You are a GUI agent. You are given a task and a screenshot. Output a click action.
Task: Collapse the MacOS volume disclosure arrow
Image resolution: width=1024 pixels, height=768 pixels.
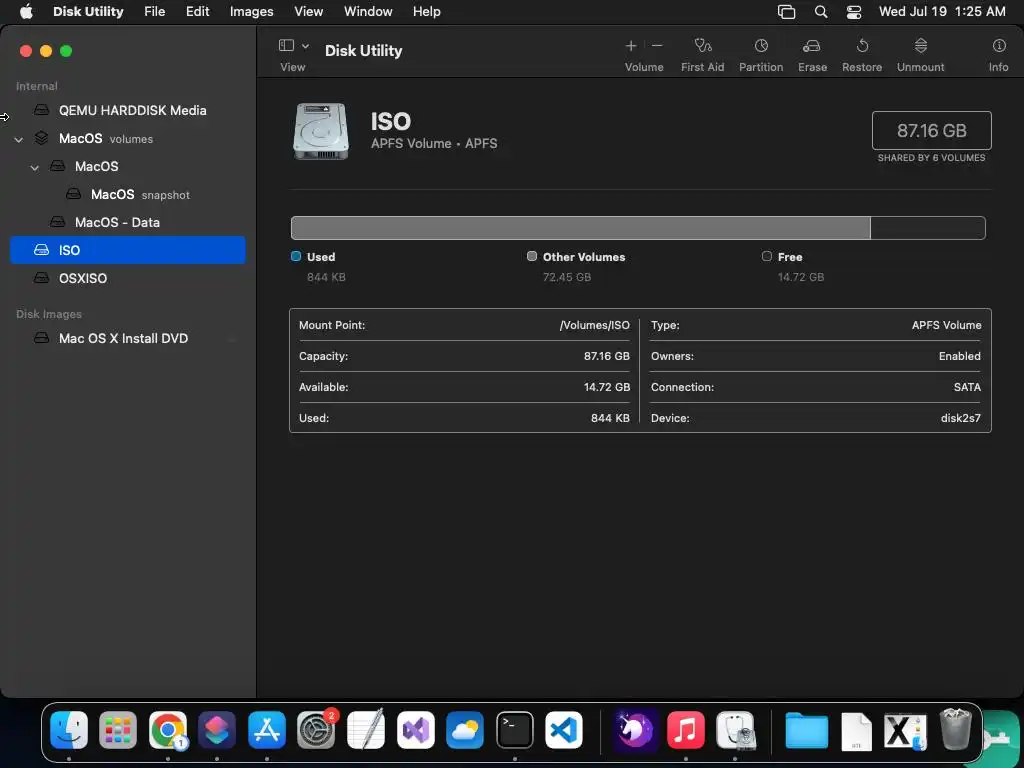(35, 167)
